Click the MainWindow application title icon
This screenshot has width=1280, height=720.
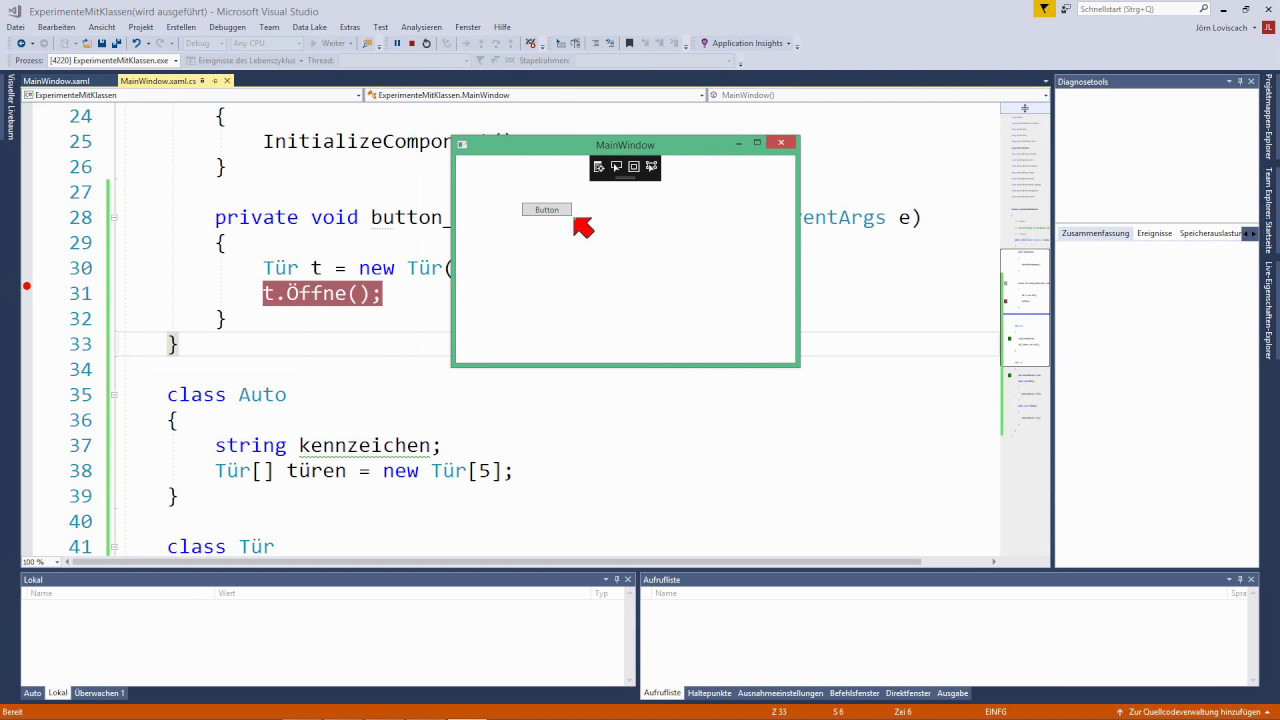462,145
